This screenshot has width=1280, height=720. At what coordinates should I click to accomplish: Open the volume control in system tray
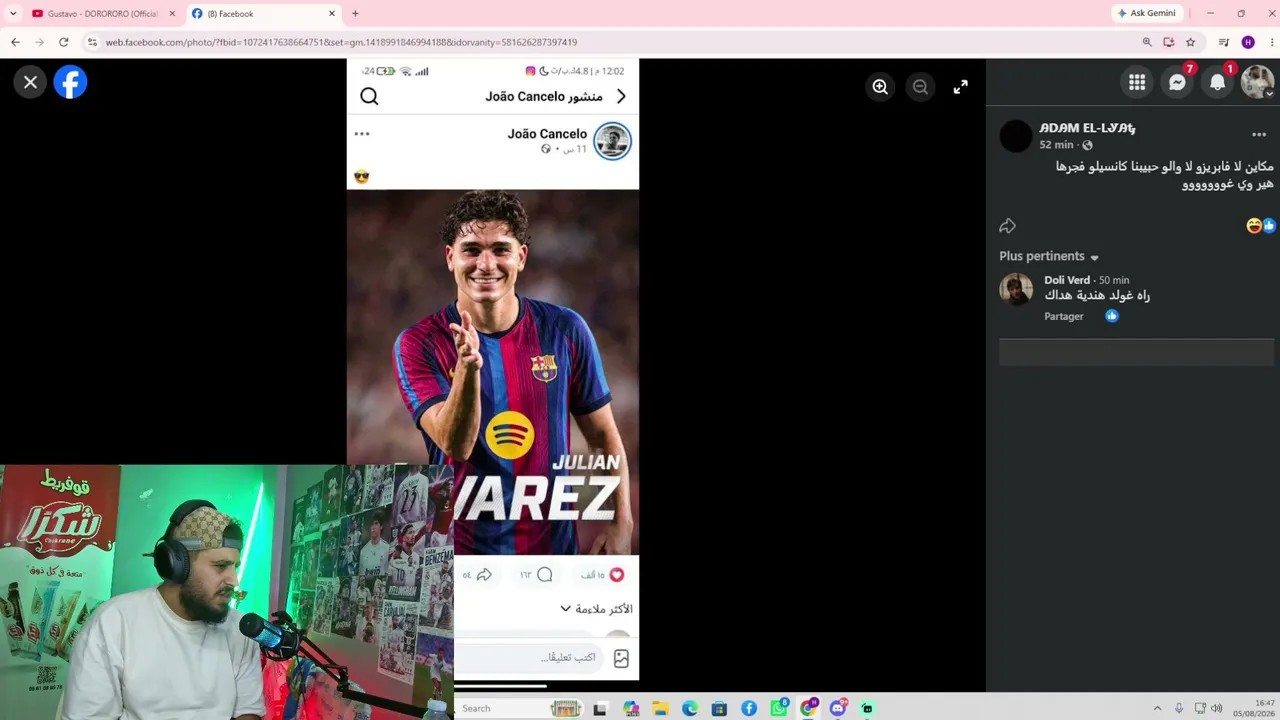(1217, 708)
